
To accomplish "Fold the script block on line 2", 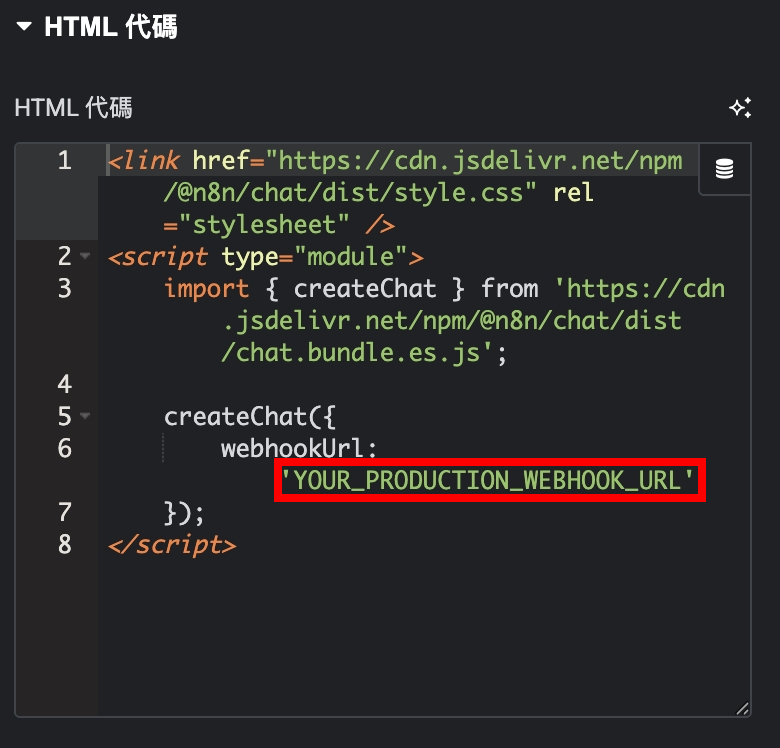I will pos(85,256).
